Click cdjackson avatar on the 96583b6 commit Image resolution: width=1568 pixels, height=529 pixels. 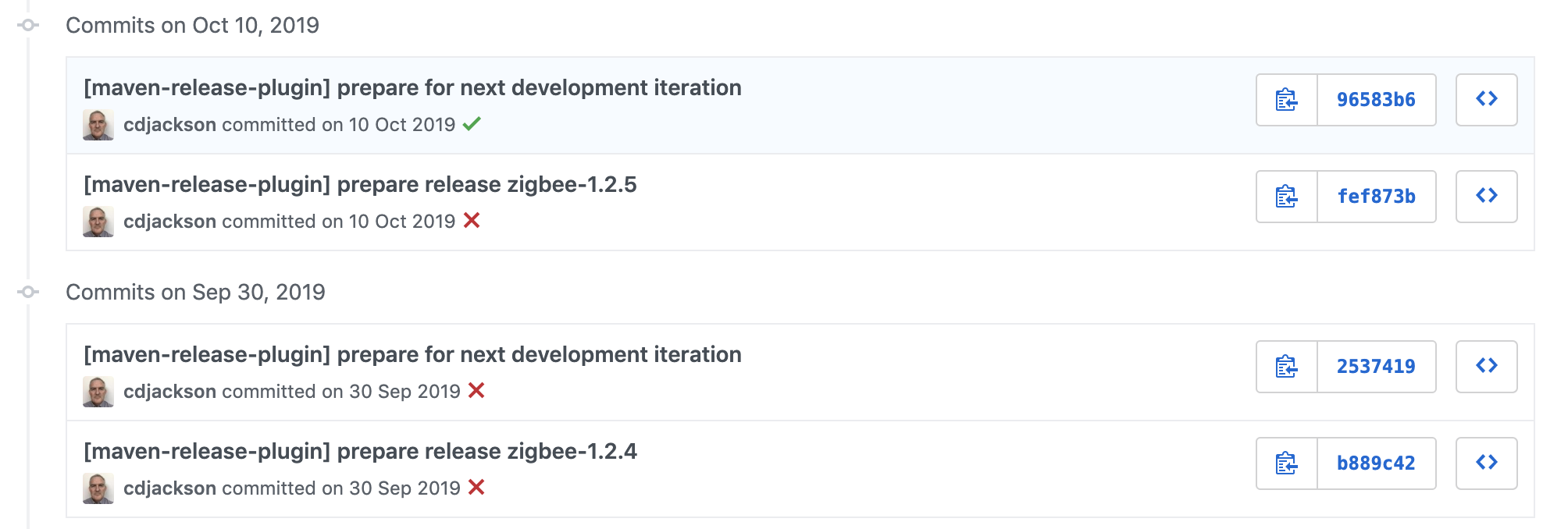pyautogui.click(x=98, y=125)
